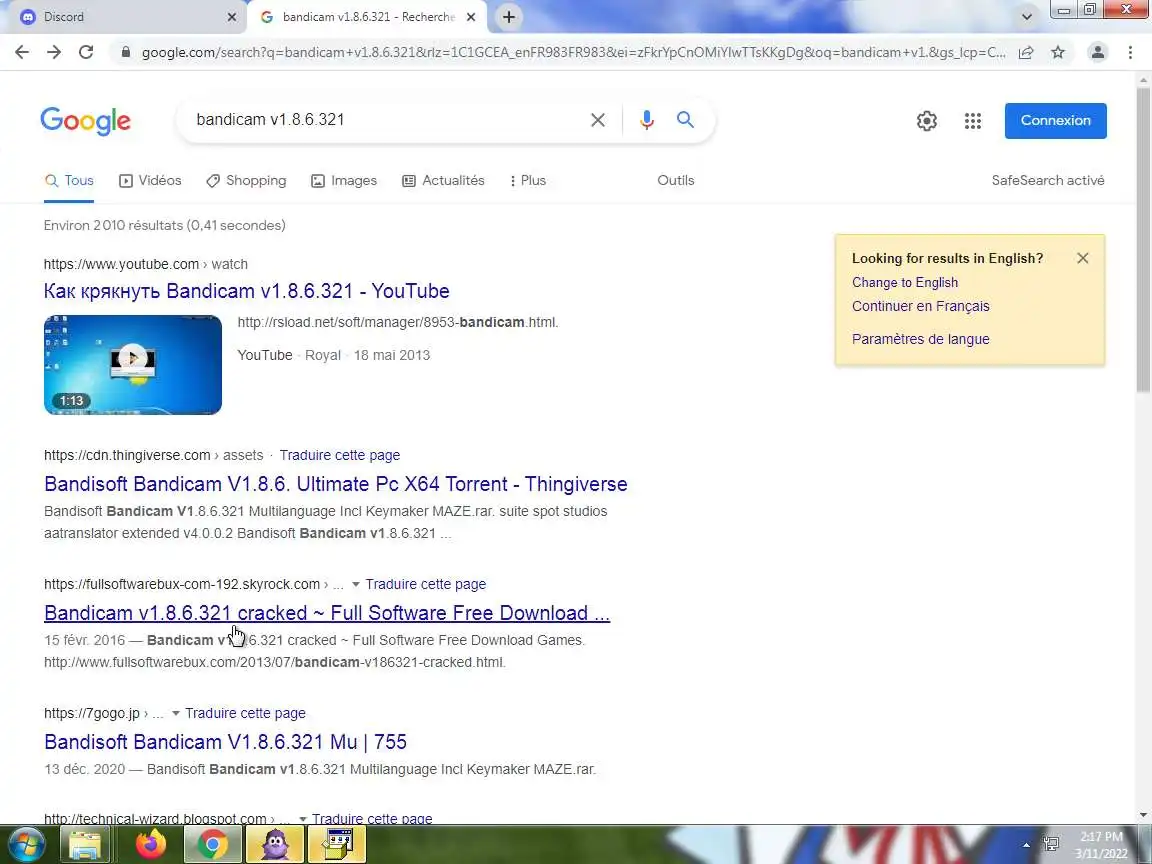
Task: Open the Windows Start menu
Action: 25,844
